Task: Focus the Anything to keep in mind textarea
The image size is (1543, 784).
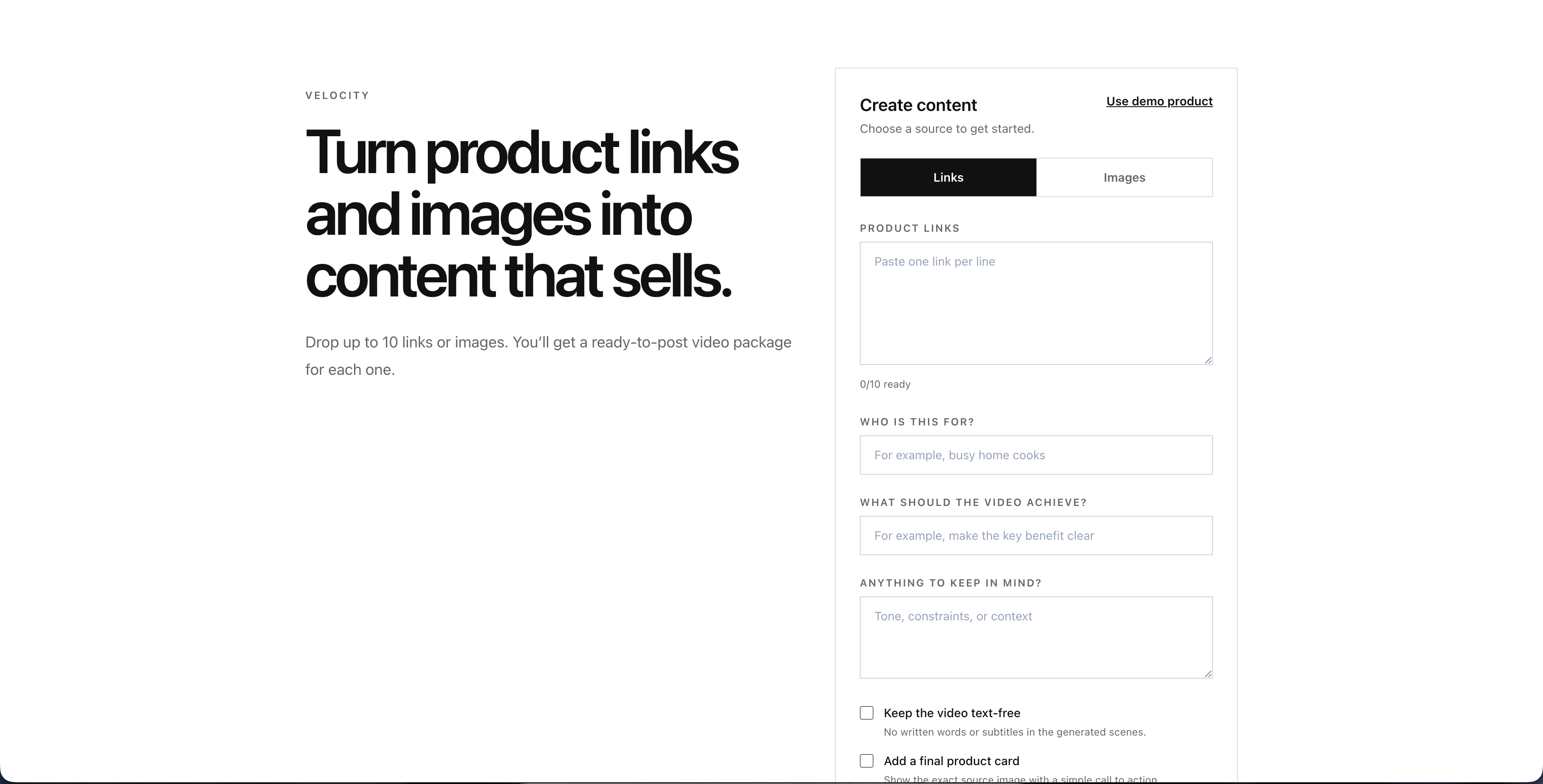Action: click(1036, 637)
